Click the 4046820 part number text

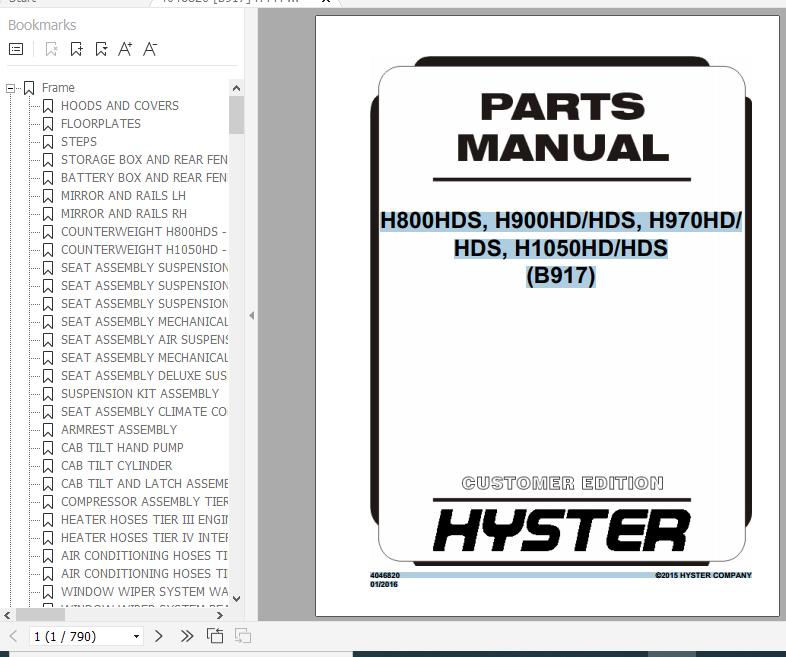point(385,575)
